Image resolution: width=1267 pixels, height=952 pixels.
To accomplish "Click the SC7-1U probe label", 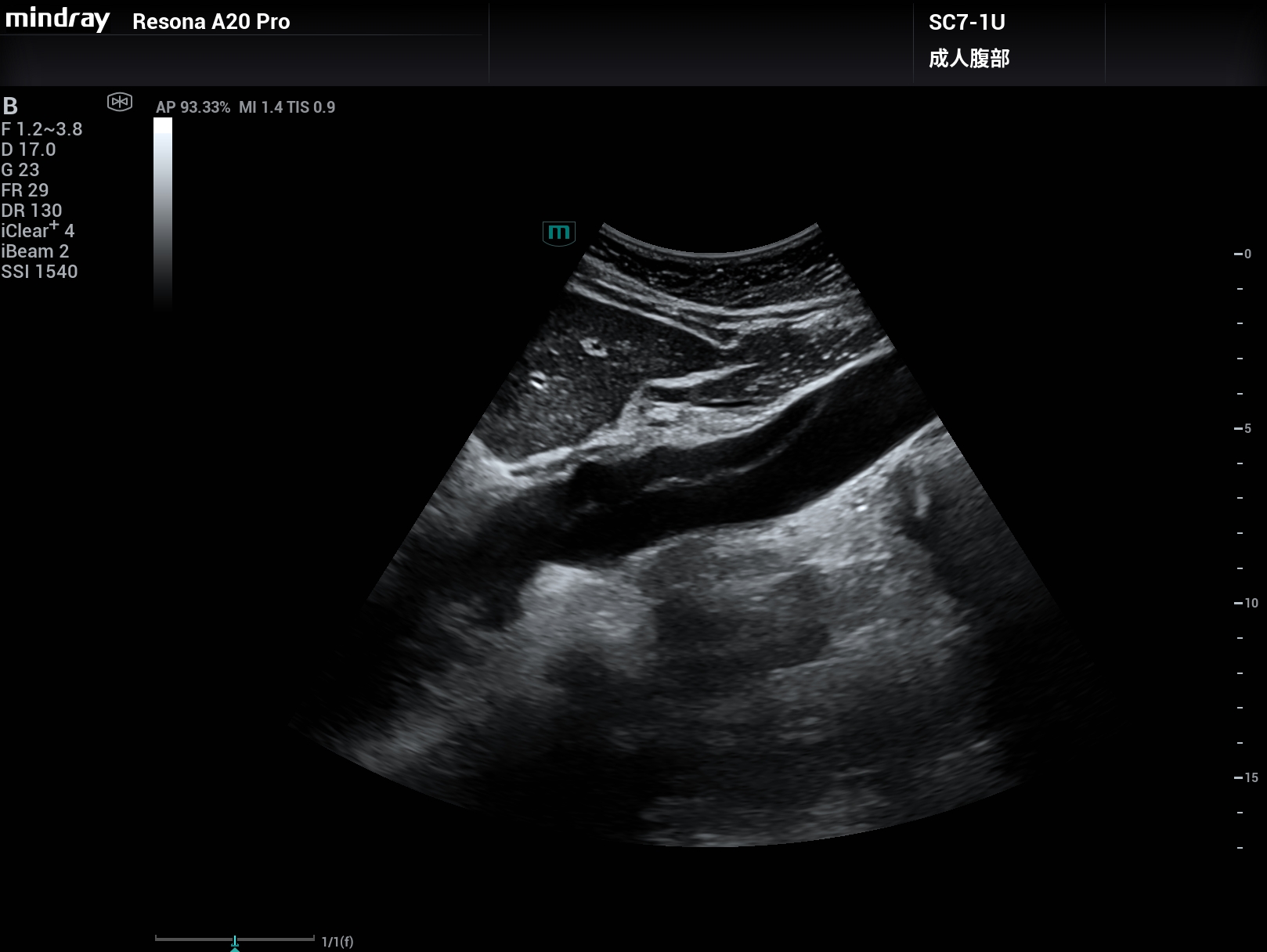I will pos(967,22).
